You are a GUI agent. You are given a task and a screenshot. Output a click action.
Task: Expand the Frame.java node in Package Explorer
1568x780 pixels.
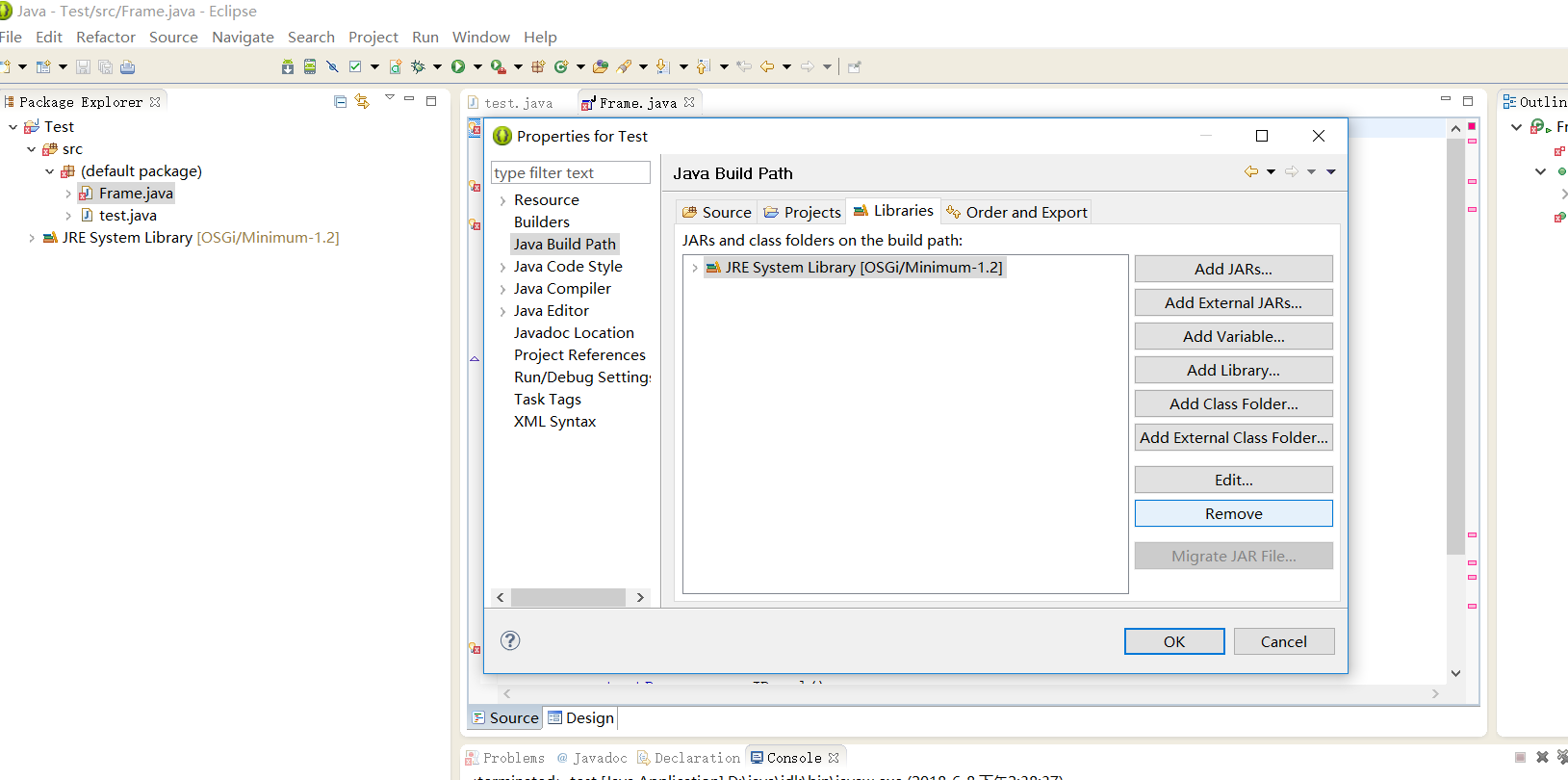(x=67, y=193)
